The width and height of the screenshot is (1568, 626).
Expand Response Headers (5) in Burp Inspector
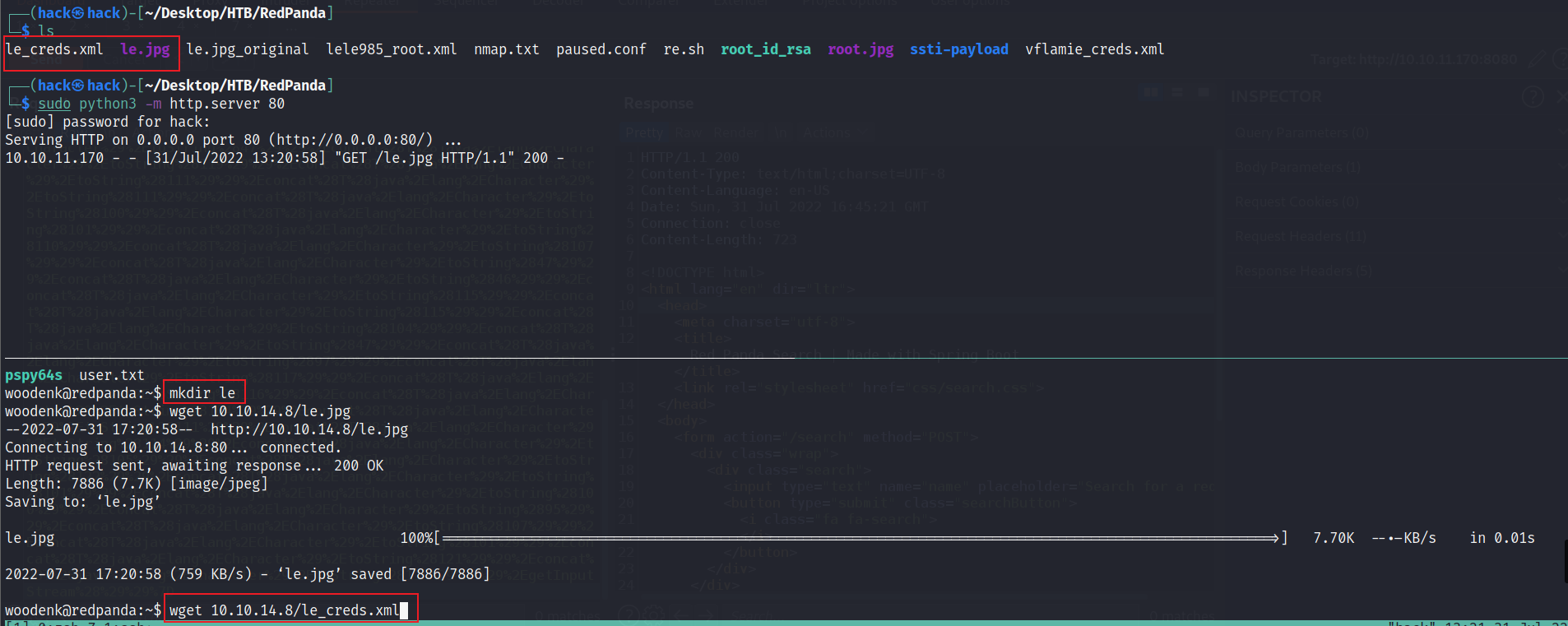point(1303,271)
